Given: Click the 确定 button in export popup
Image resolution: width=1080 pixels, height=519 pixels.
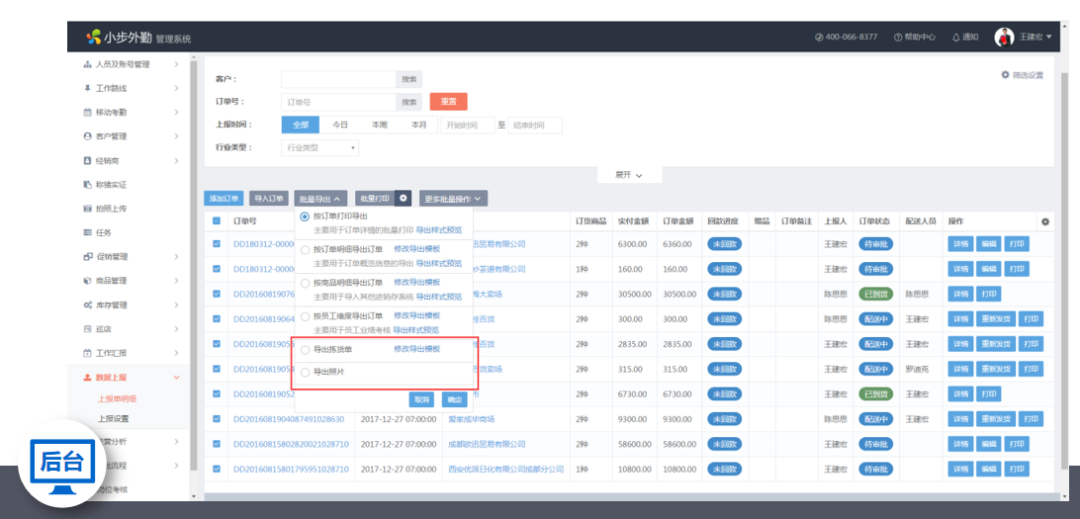Looking at the screenshot, I should (x=455, y=398).
